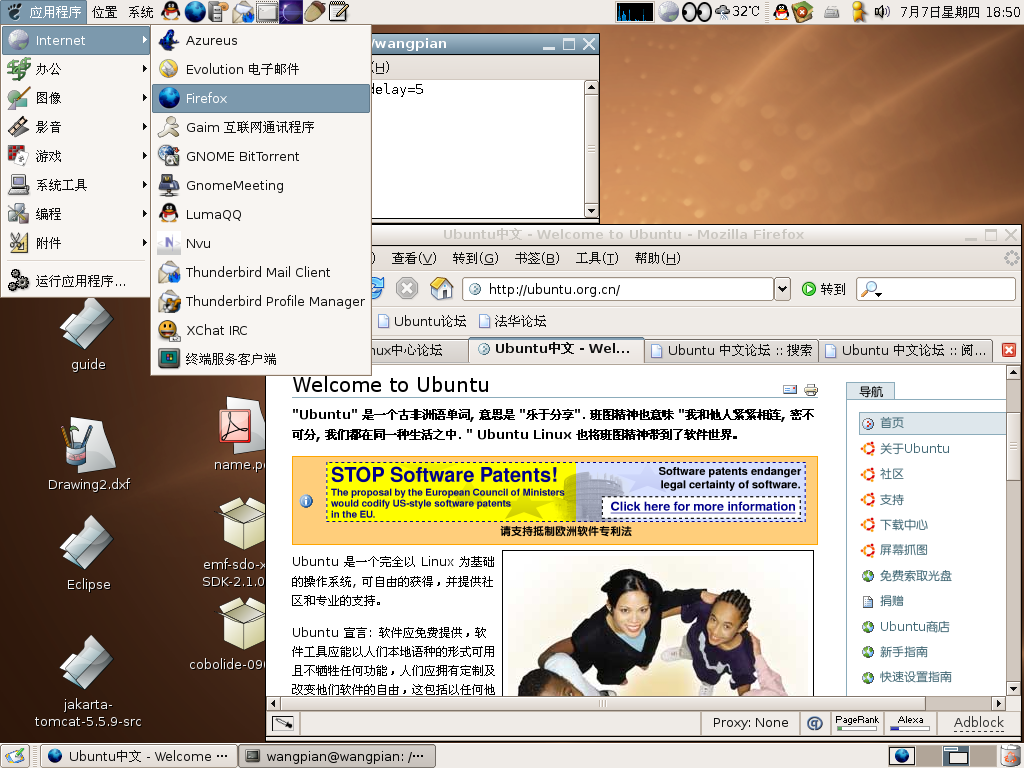1024x768 pixels.
Task: Switch to wangpian terminal taskbar button
Action: click(337, 756)
